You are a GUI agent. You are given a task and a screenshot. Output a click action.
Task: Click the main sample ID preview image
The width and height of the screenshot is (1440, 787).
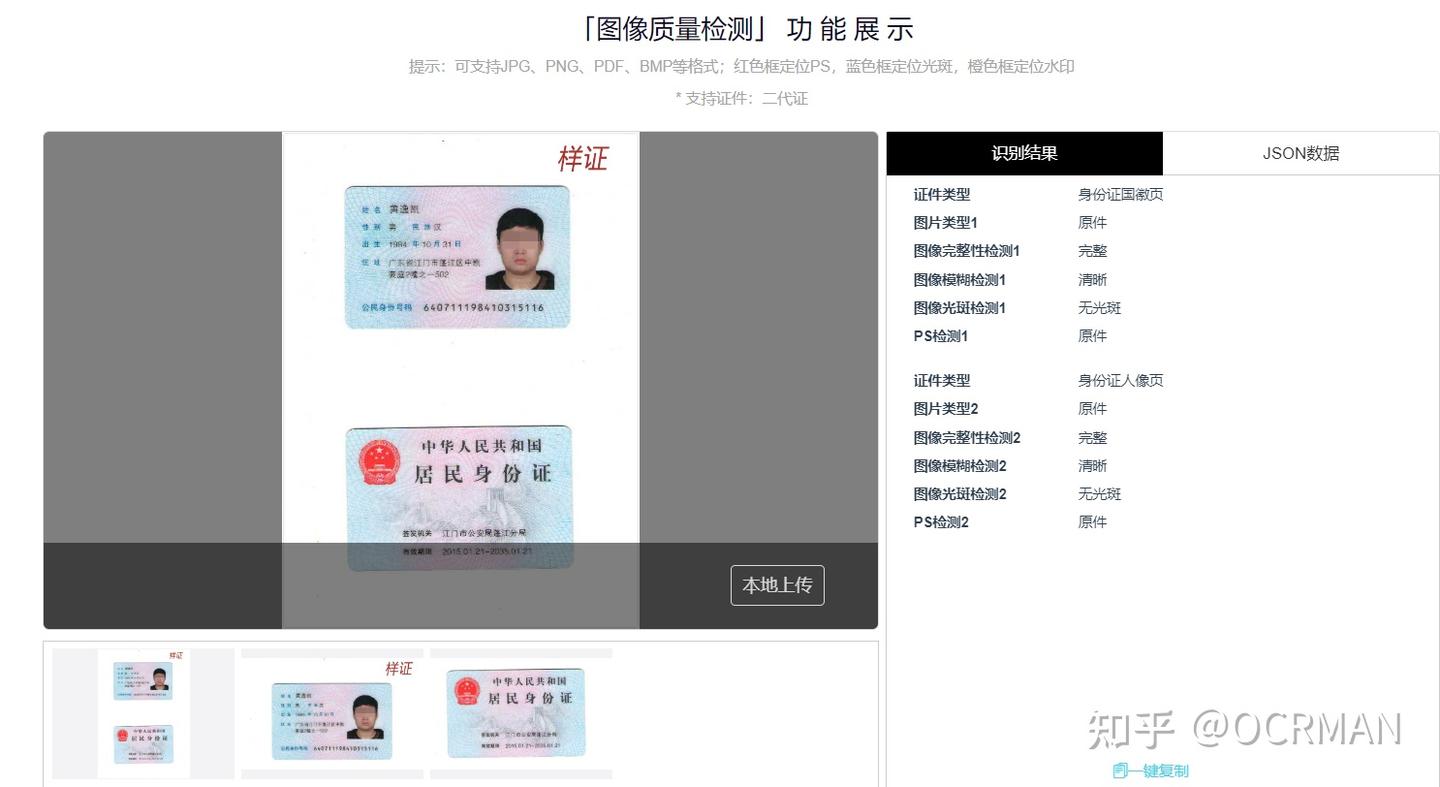click(x=460, y=380)
